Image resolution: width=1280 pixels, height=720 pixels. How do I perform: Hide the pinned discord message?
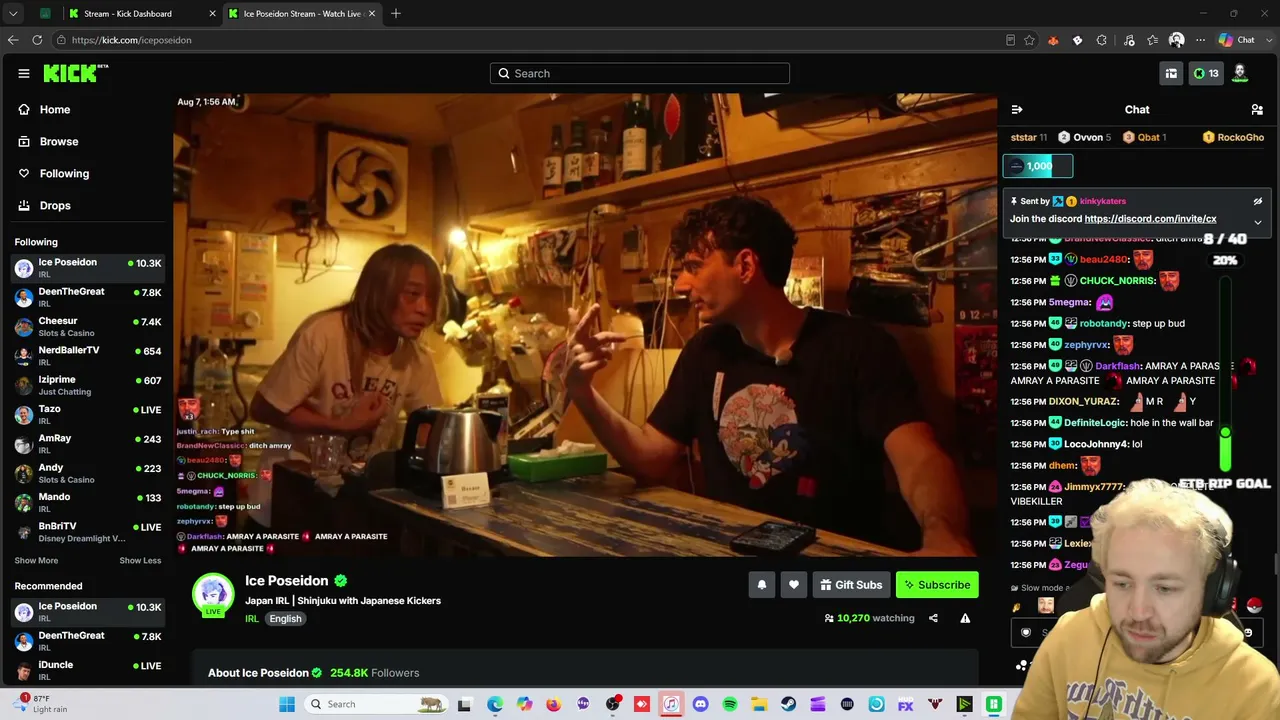pos(1258,201)
